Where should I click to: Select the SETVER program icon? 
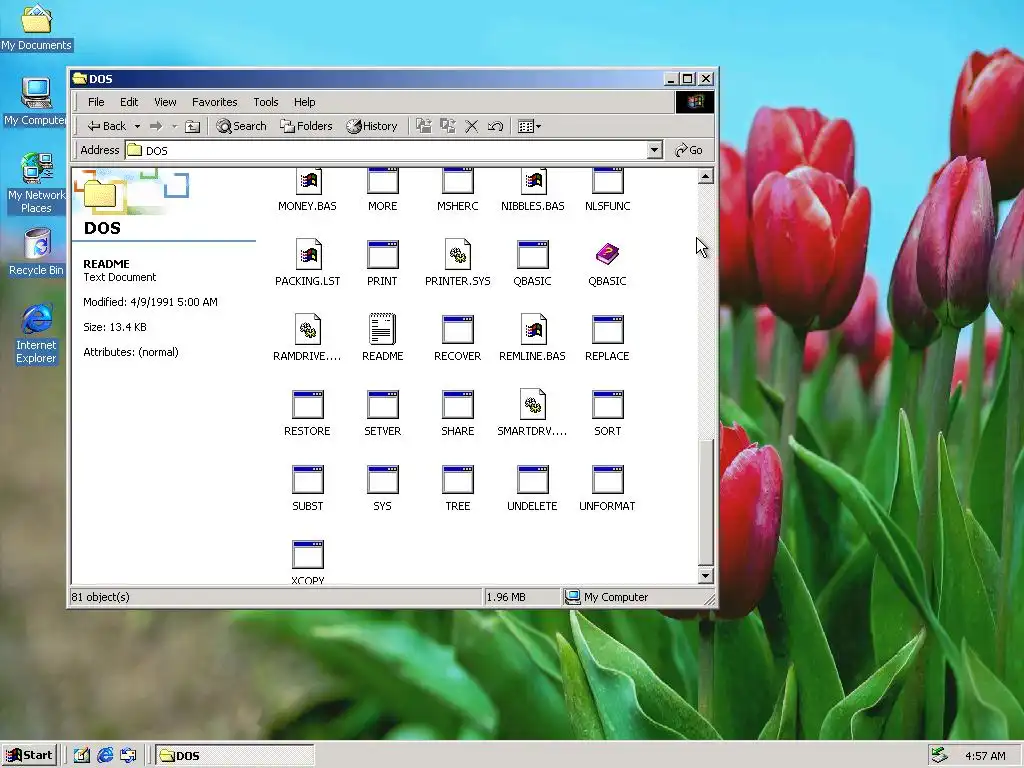383,405
